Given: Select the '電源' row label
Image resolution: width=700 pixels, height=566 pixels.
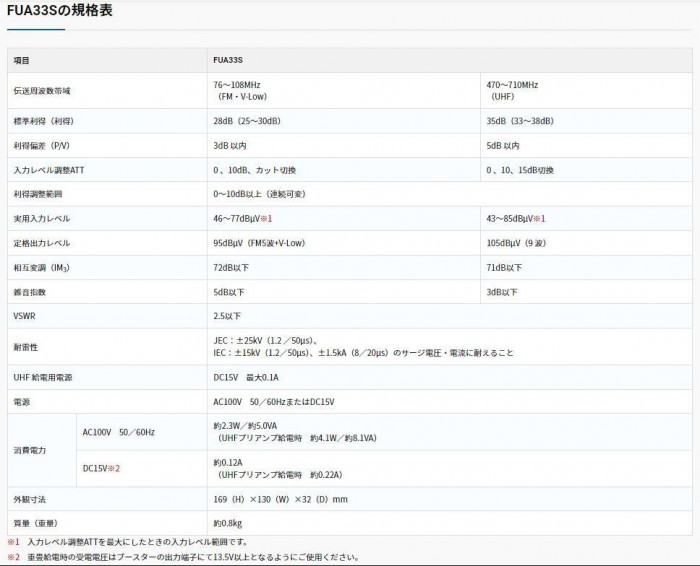Looking at the screenshot, I should coord(21,402).
